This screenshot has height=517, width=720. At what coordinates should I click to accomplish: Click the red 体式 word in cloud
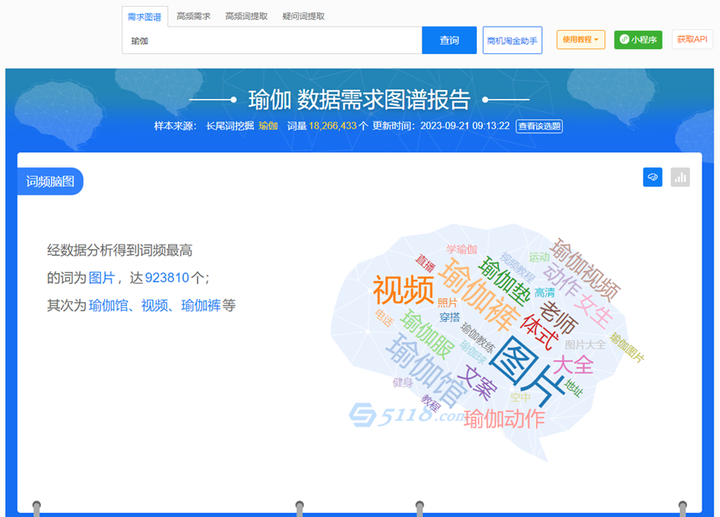point(540,332)
